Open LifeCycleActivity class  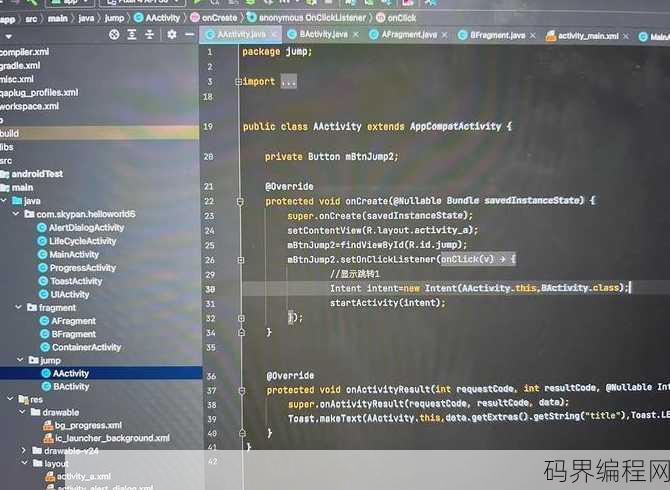[77, 241]
